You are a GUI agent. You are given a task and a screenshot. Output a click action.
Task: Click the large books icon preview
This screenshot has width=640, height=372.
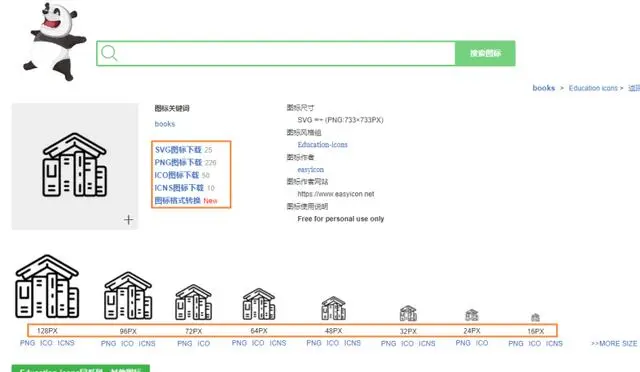[75, 165]
